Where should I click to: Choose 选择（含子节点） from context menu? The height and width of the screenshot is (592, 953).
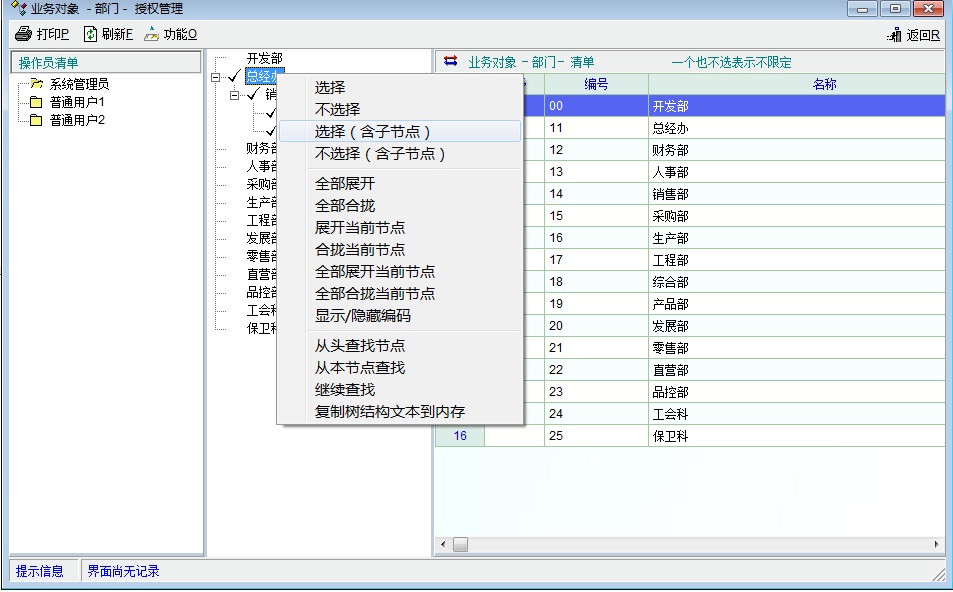click(x=373, y=132)
